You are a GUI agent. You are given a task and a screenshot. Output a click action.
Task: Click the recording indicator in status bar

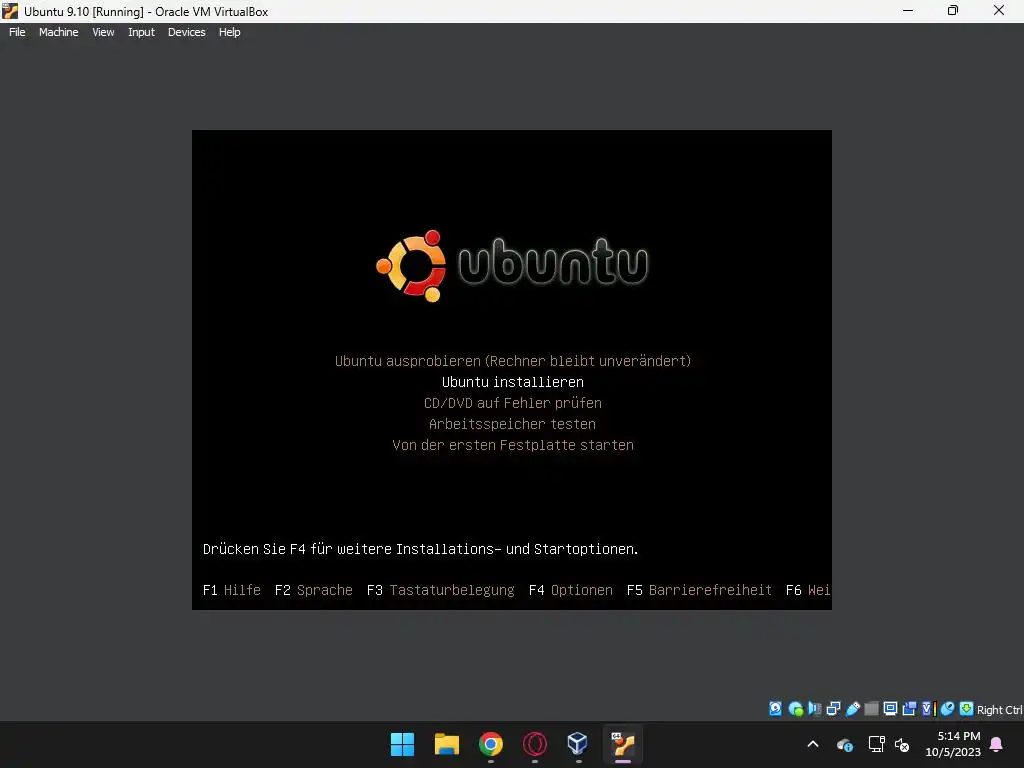[x=909, y=709]
